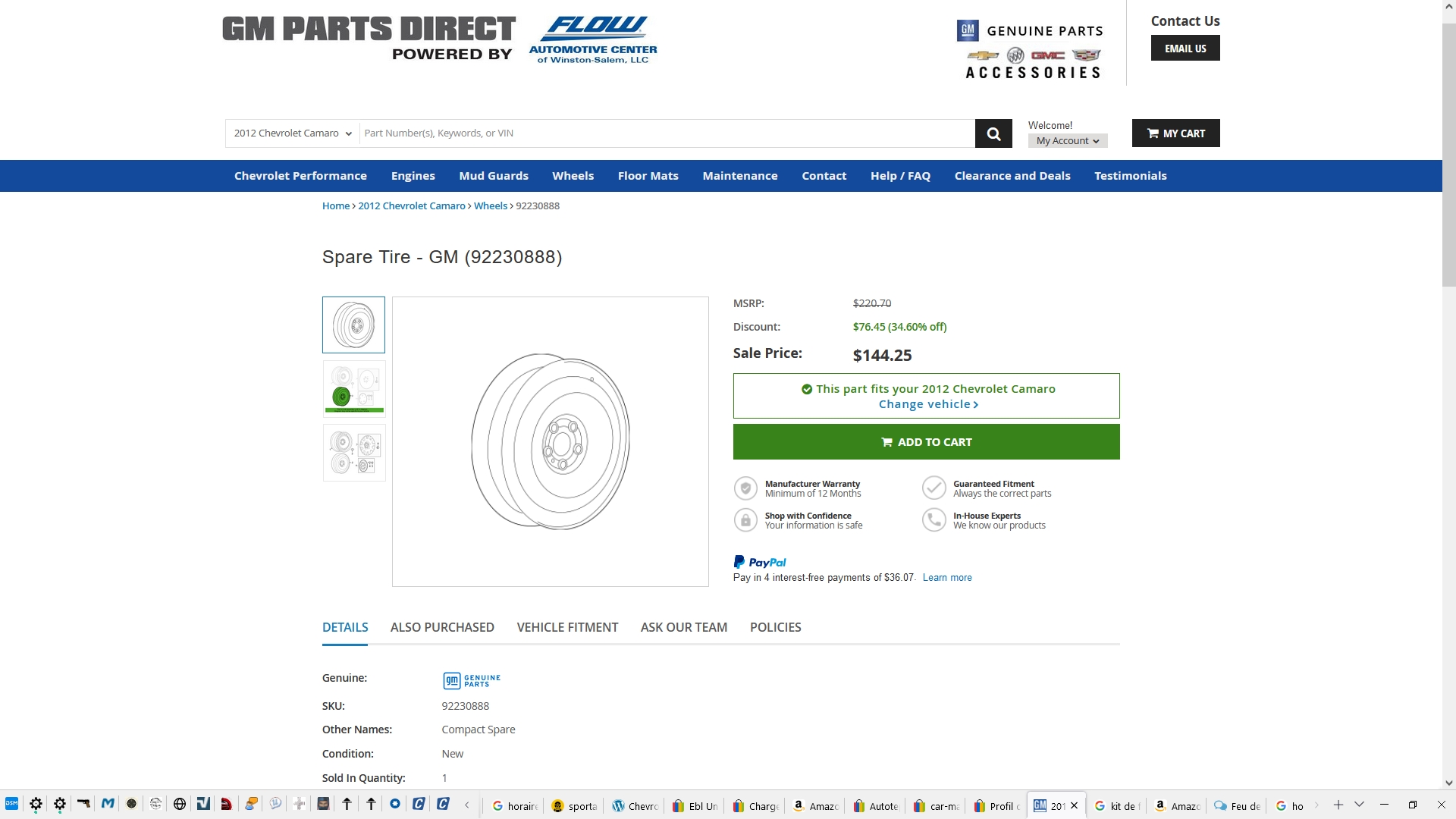Click the search magnifier button
The width and height of the screenshot is (1456, 819).
993,133
